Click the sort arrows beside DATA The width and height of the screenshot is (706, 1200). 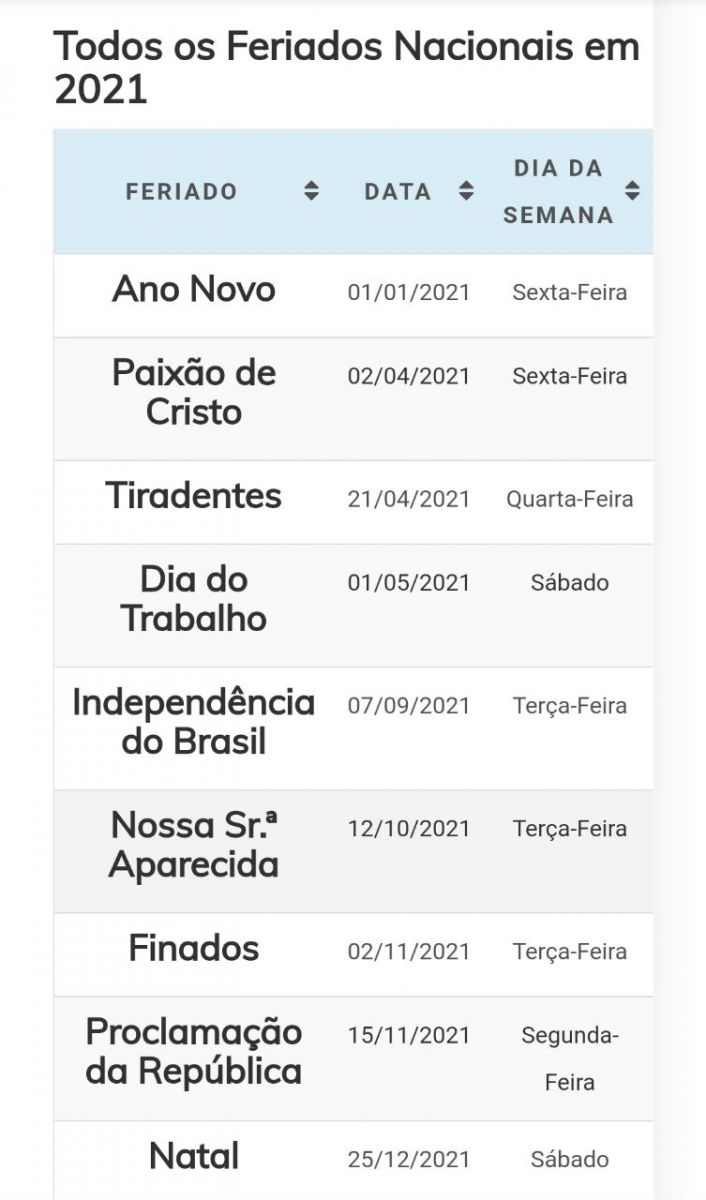pyautogui.click(x=466, y=191)
